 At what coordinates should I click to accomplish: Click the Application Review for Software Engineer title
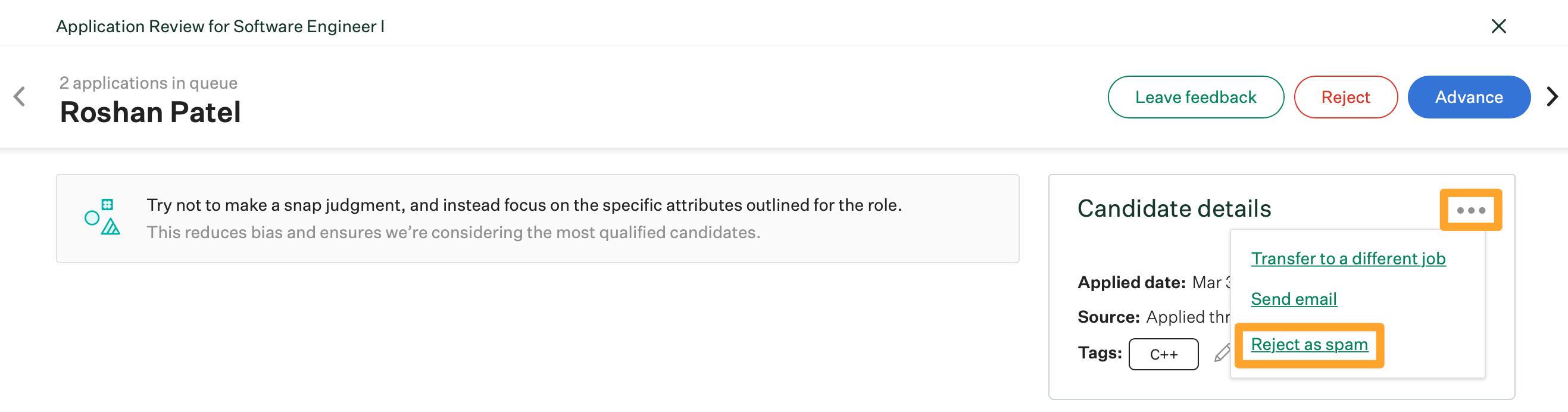tap(220, 27)
